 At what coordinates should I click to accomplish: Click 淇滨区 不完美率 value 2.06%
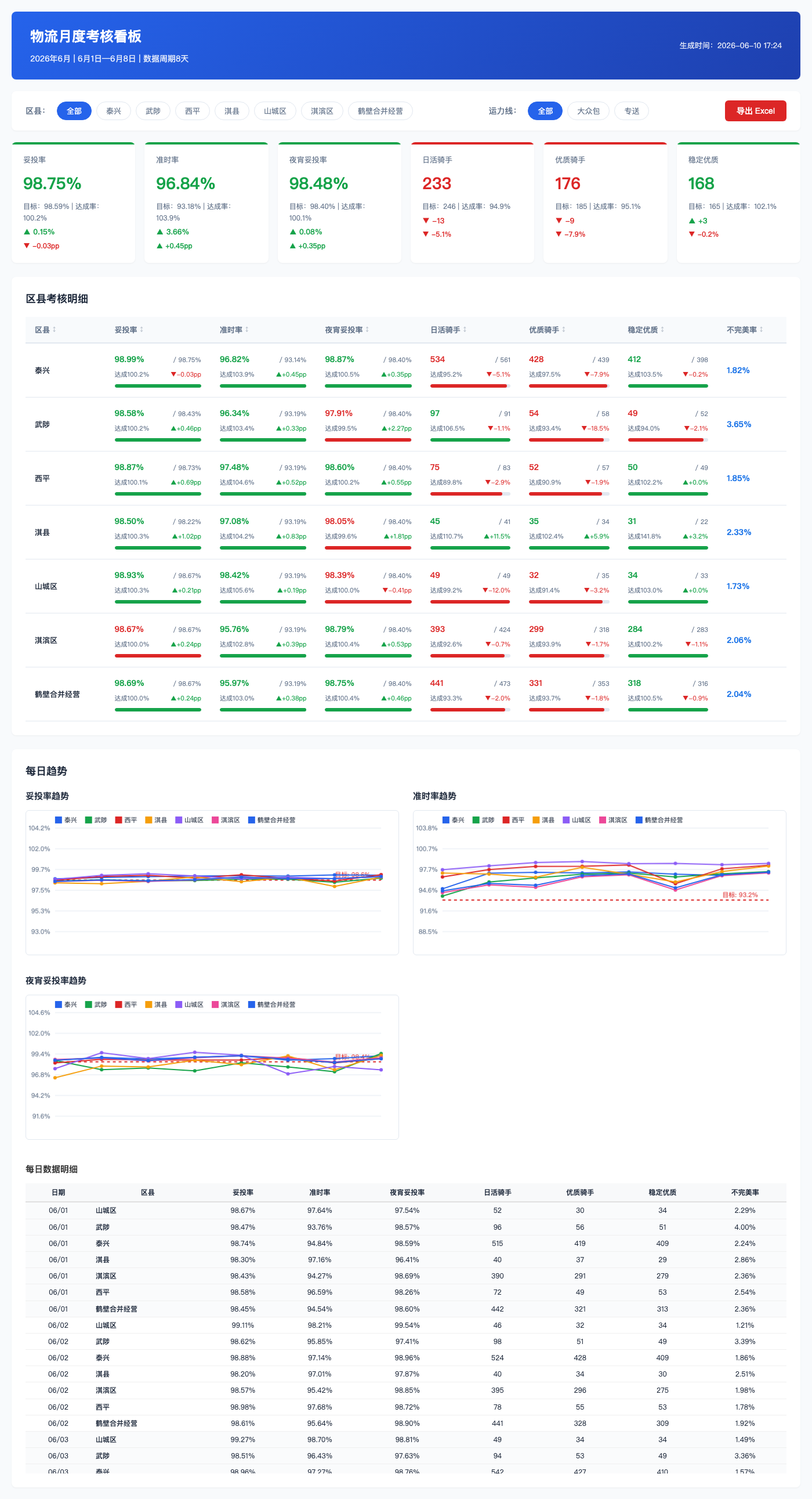739,640
